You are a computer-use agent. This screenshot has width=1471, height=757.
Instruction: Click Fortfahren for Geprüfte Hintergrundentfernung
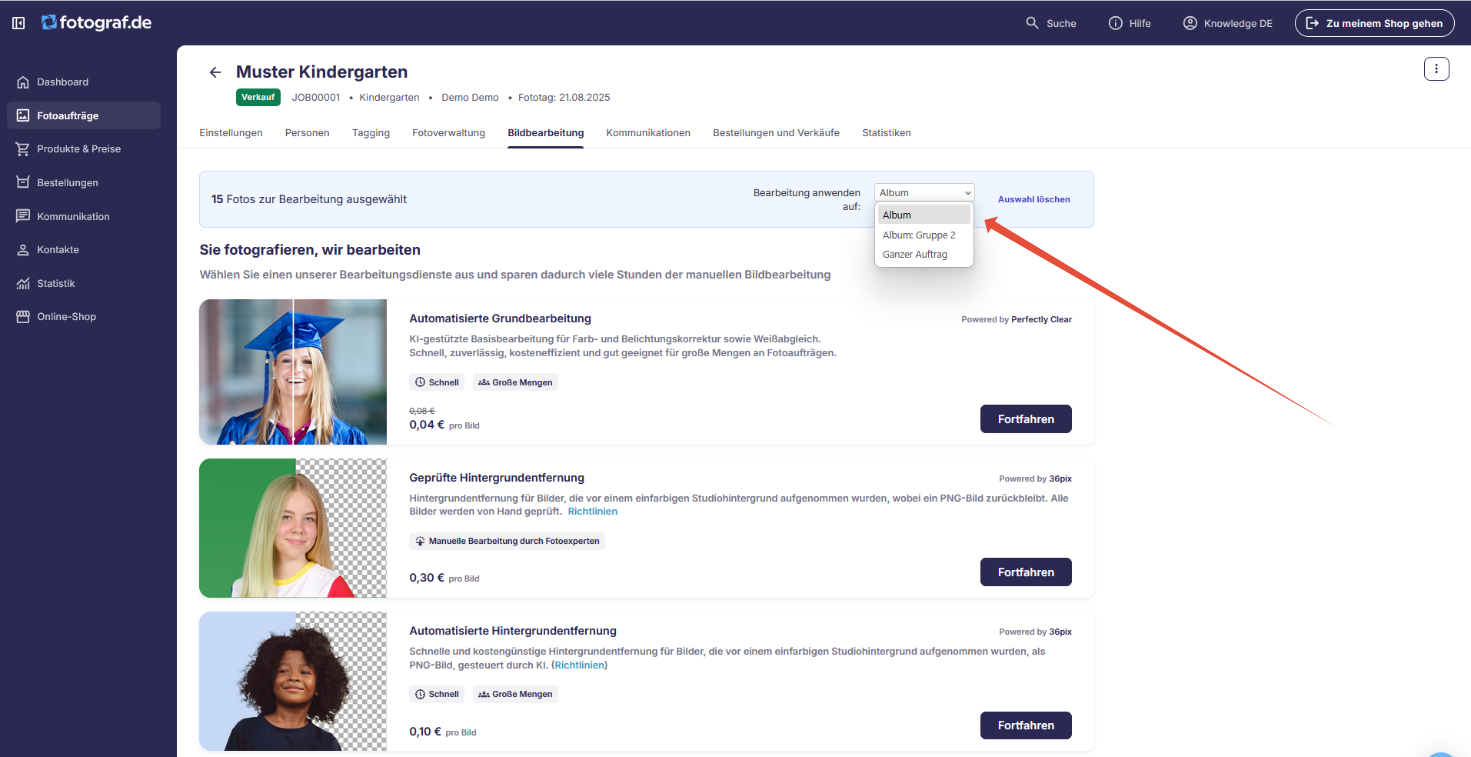point(1026,572)
